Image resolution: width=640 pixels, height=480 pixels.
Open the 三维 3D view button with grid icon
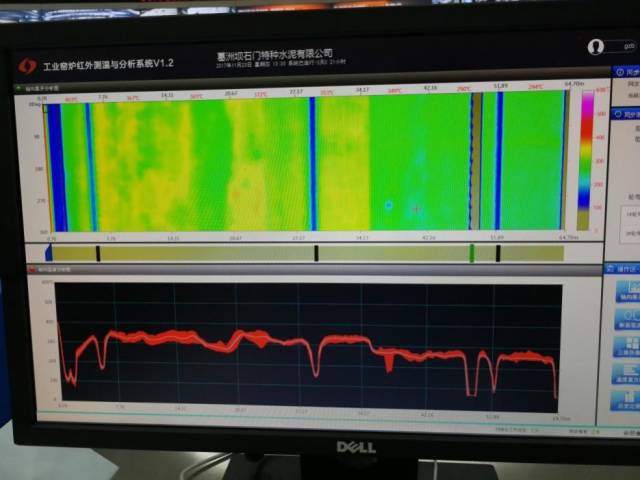click(627, 347)
